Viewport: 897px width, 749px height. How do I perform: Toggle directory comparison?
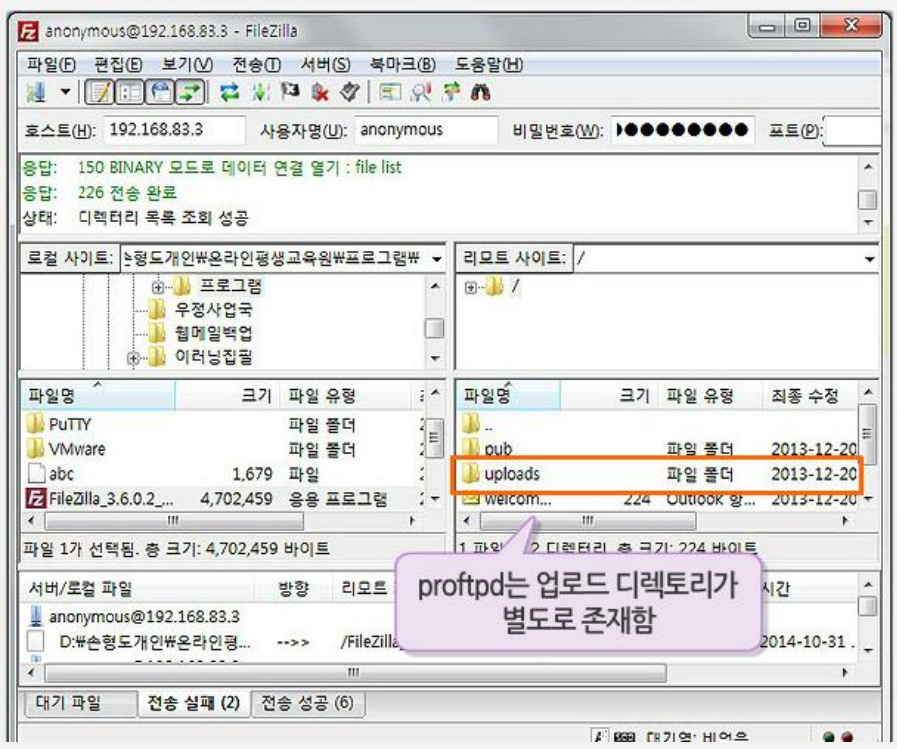point(420,92)
